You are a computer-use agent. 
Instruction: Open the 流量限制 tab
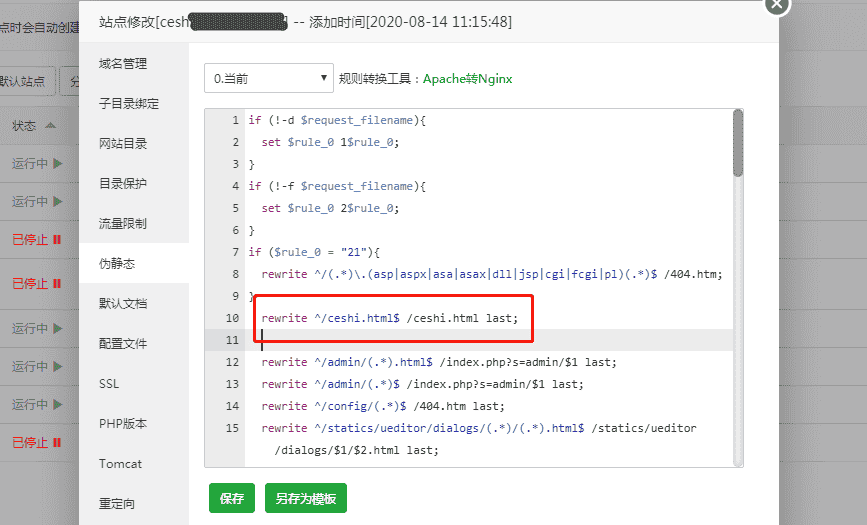(x=123, y=223)
